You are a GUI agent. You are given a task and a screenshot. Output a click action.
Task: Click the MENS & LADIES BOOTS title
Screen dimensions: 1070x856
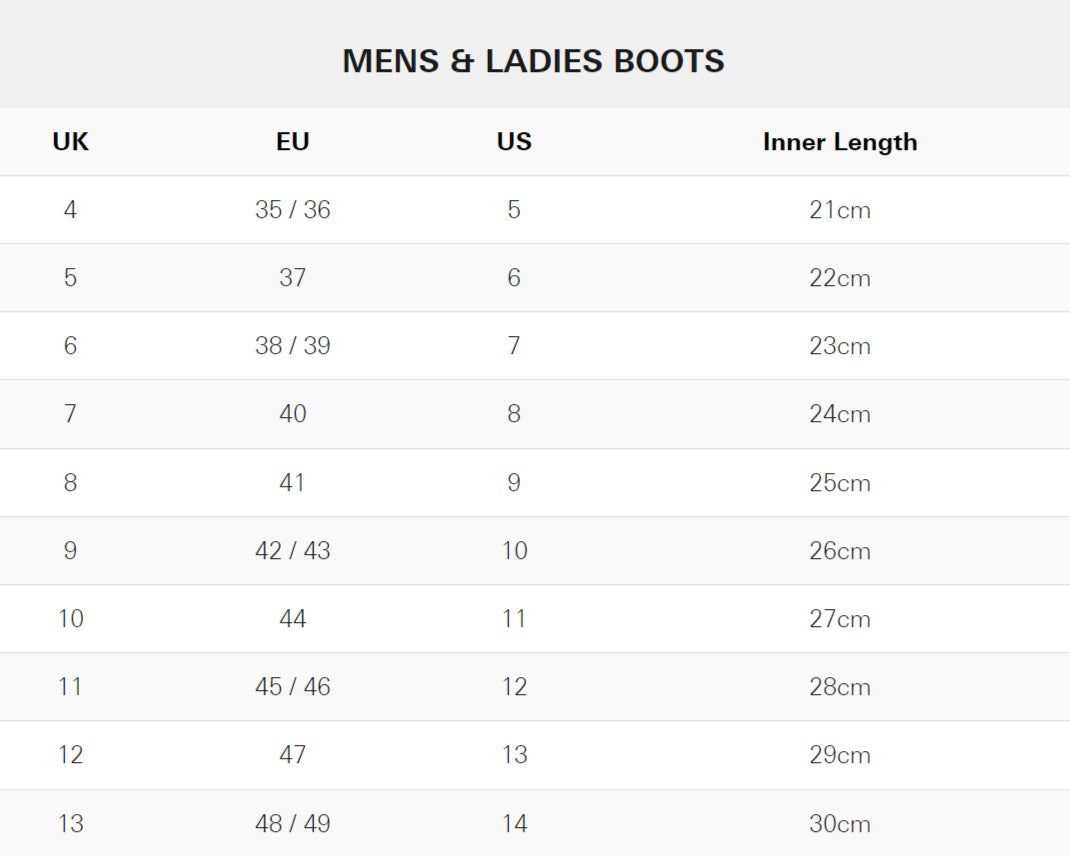coord(533,61)
